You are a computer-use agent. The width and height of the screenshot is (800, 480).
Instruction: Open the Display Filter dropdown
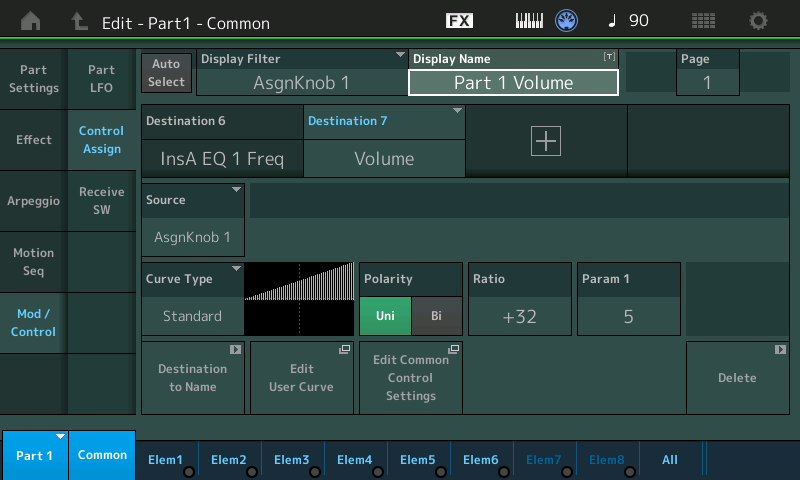coord(302,73)
